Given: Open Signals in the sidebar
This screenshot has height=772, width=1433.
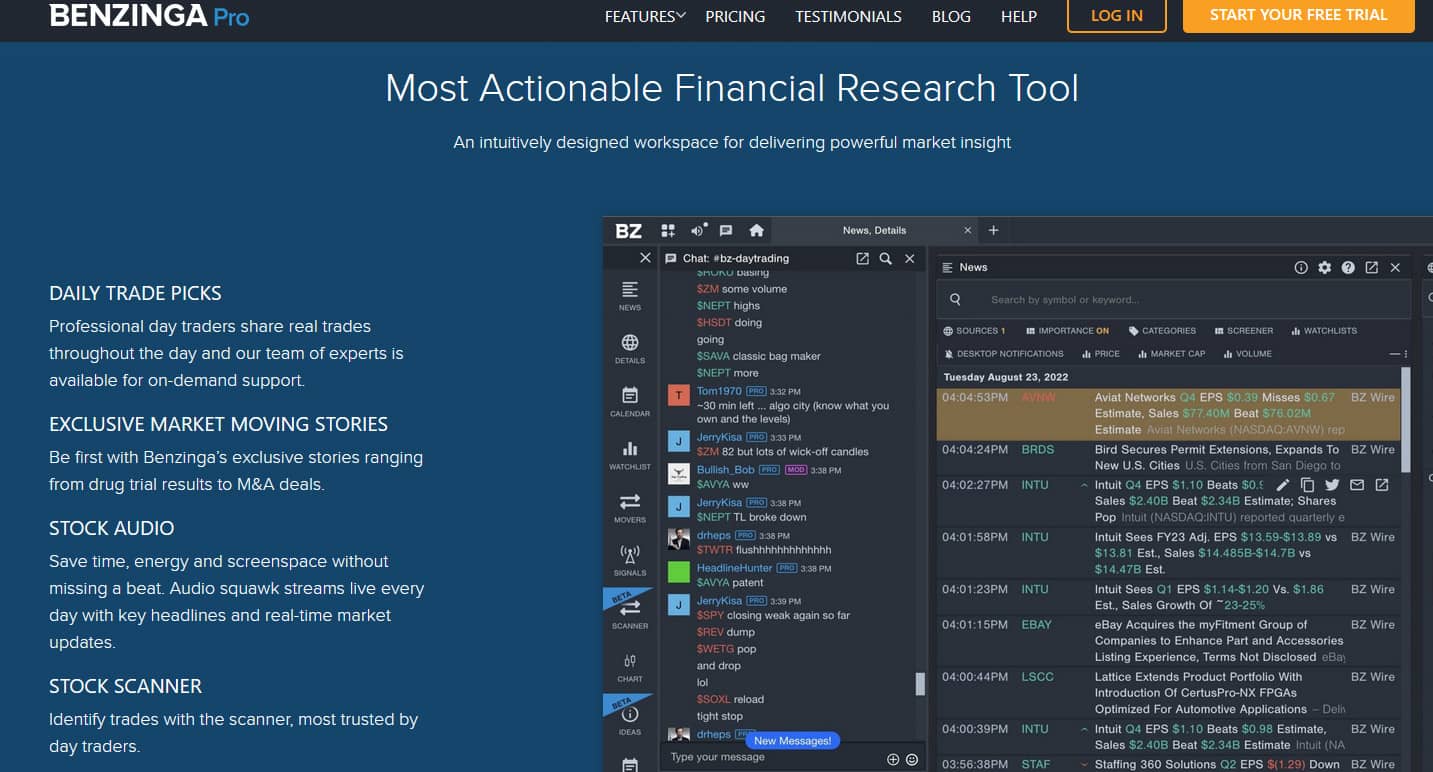Looking at the screenshot, I should coord(630,560).
